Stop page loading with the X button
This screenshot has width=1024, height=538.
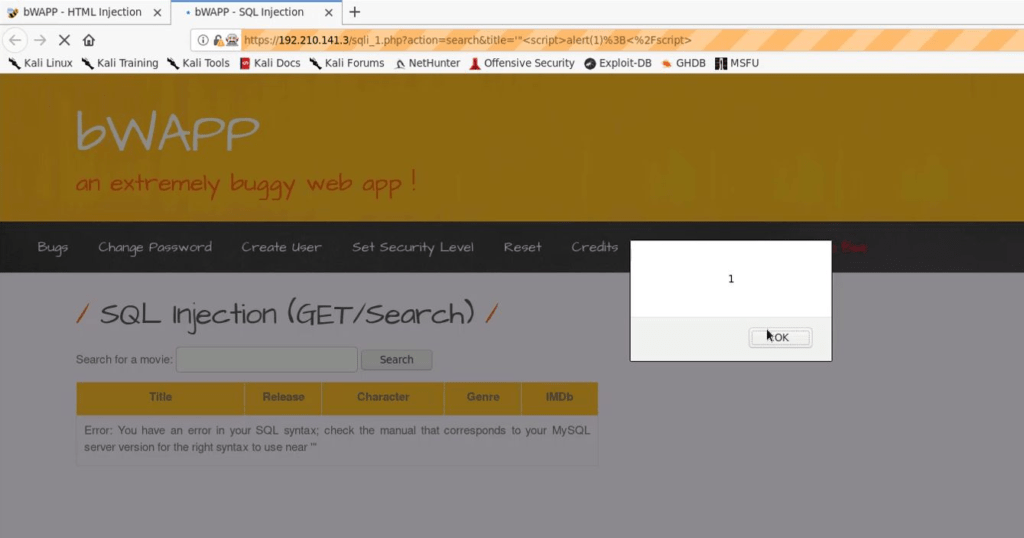(64, 40)
